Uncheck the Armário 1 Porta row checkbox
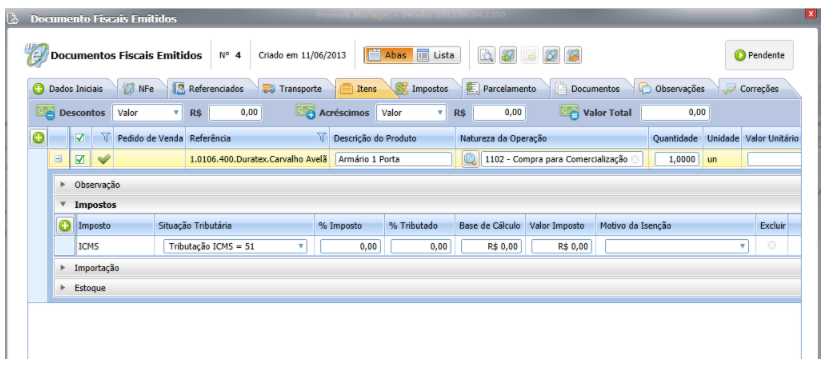This screenshot has width=825, height=369. click(x=80, y=159)
